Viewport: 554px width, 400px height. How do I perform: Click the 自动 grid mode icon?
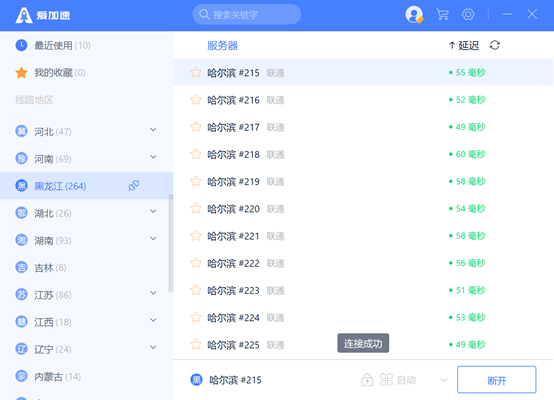click(386, 380)
